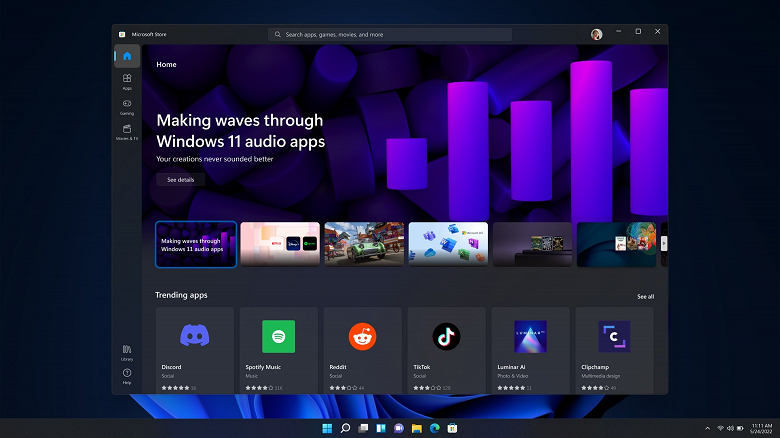780x438 pixels.
Task: Open the Apps section in the sidebar
Action: coord(127,82)
